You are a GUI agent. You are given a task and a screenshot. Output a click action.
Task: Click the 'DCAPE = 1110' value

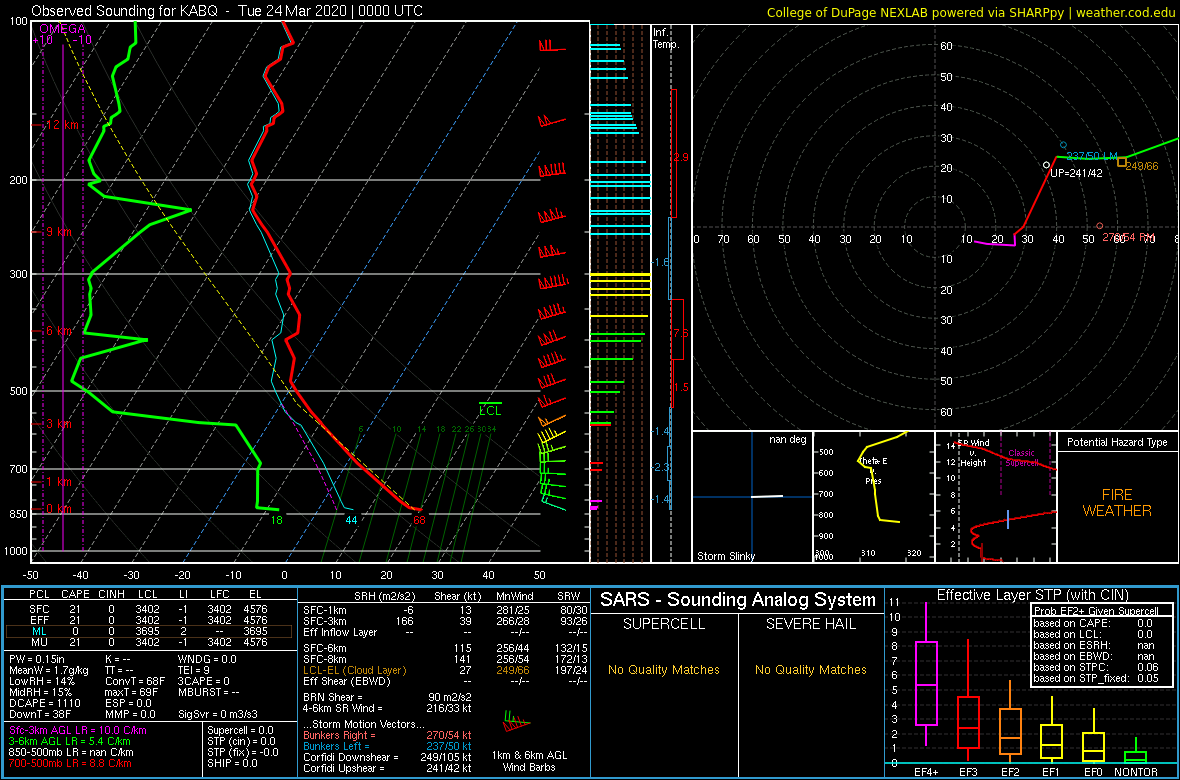[x=44, y=702]
